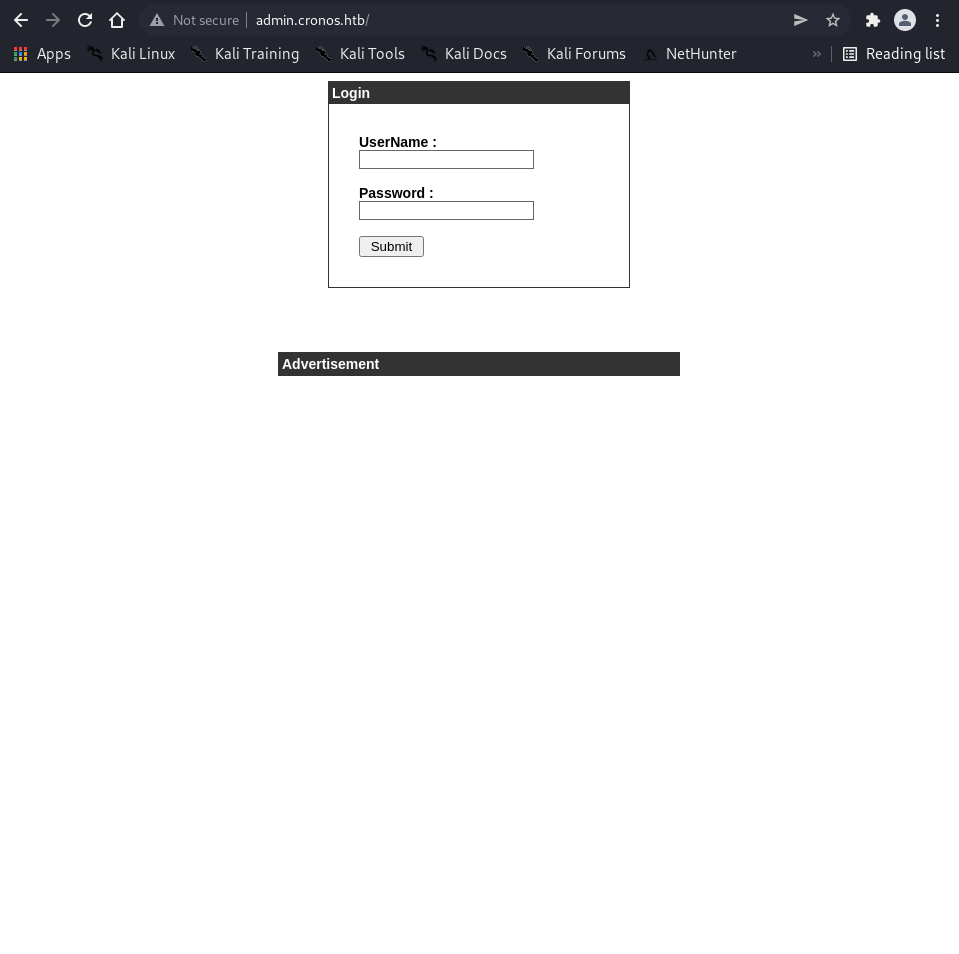Screen dimensions: 959x954
Task: Open the Kali Training bookmark
Action: (x=245, y=54)
